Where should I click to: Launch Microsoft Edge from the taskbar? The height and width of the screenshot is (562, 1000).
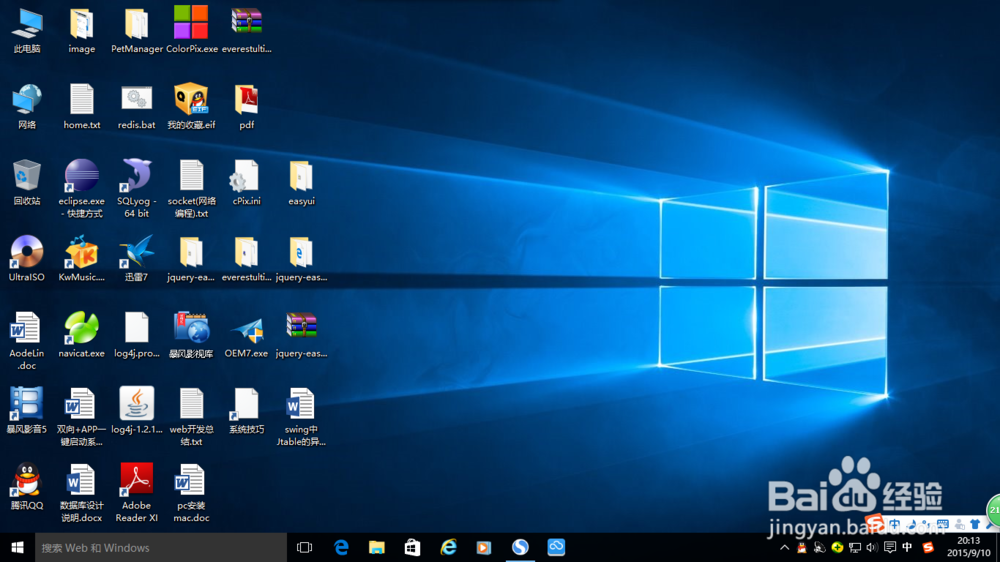coord(341,547)
